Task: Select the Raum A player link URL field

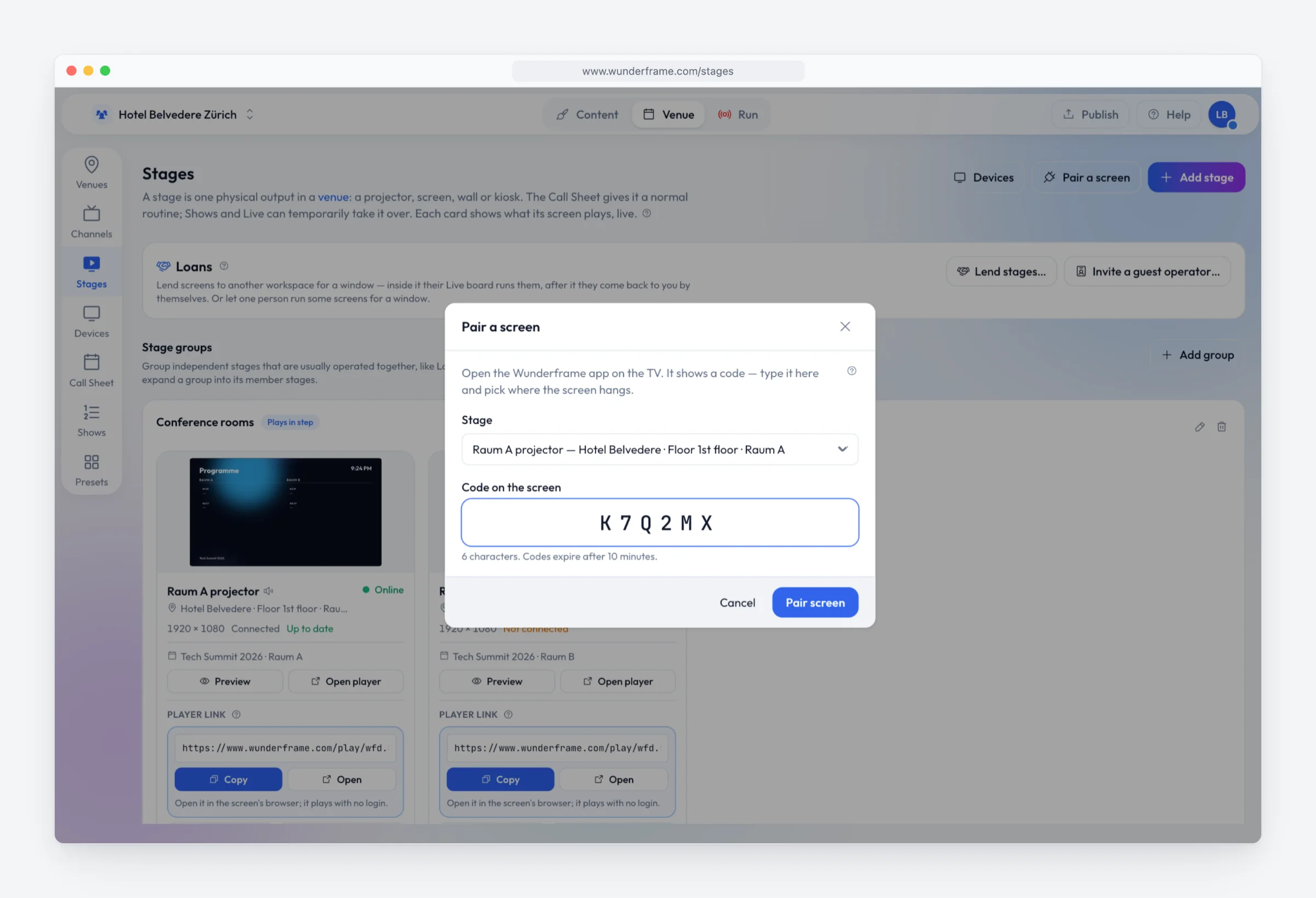Action: [x=285, y=748]
